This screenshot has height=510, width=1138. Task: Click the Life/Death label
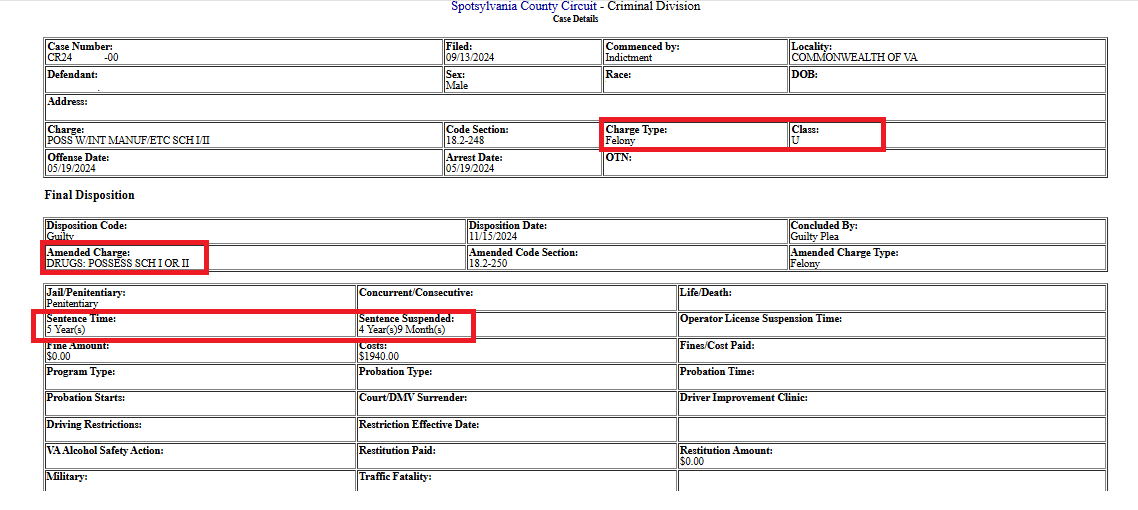705,292
